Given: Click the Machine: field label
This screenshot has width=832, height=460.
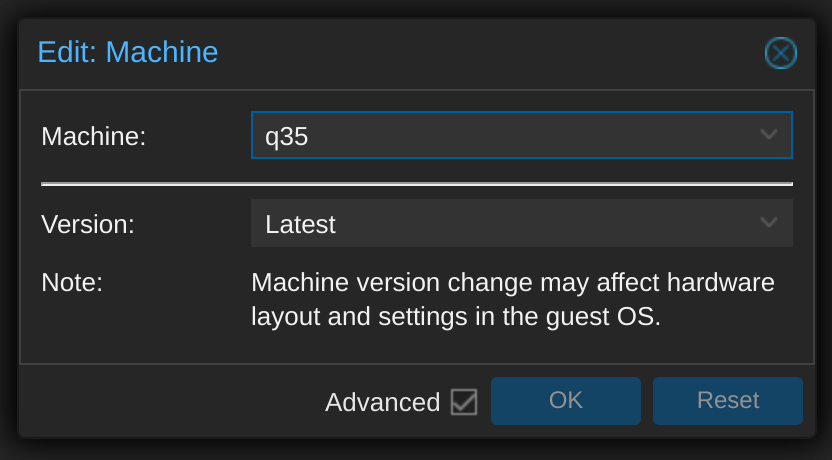Looking at the screenshot, I should 94,136.
